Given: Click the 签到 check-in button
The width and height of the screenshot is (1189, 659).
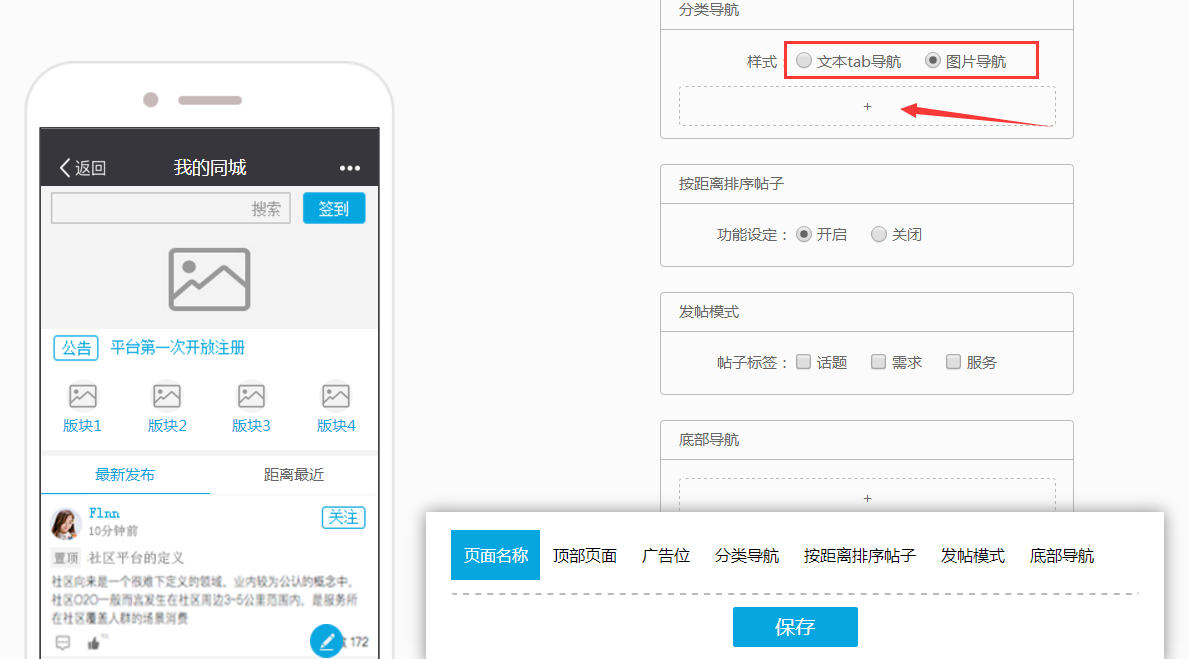Looking at the screenshot, I should tap(334, 209).
